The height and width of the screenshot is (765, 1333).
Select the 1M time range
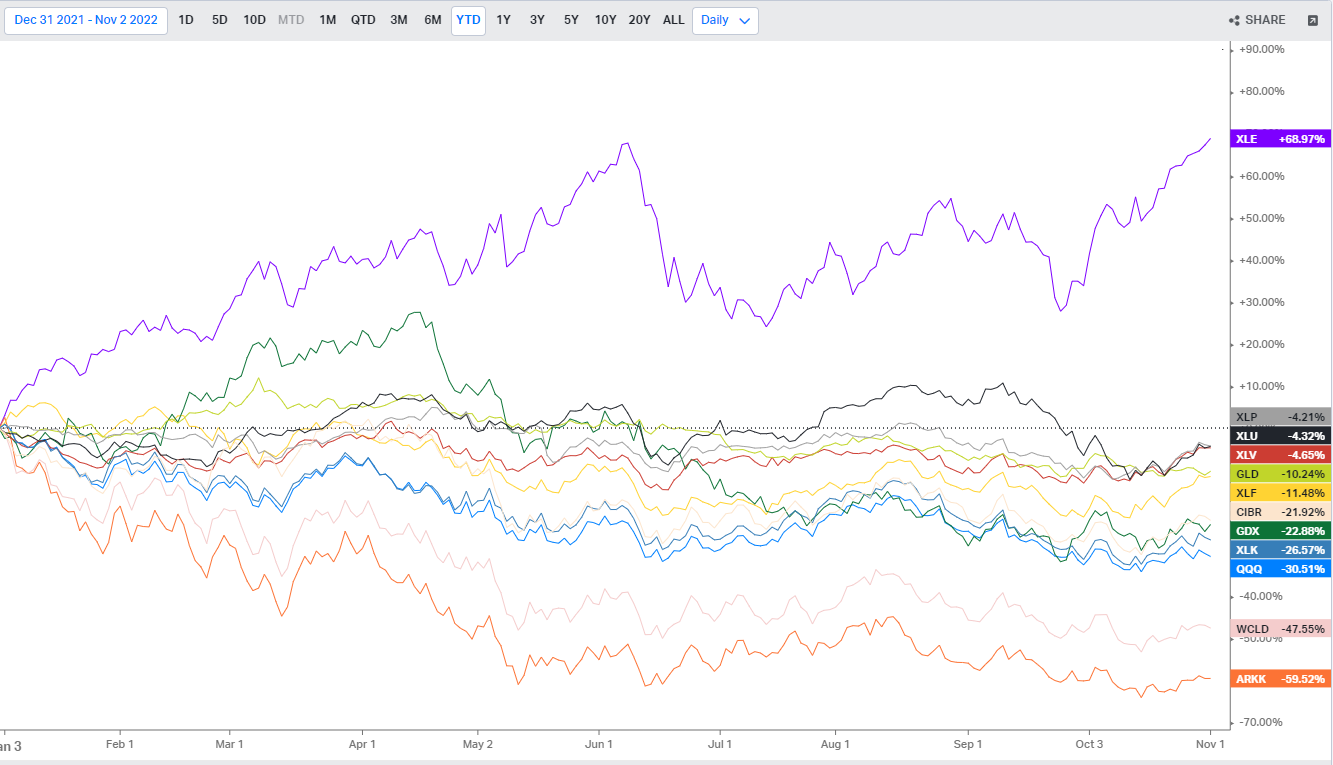point(327,20)
